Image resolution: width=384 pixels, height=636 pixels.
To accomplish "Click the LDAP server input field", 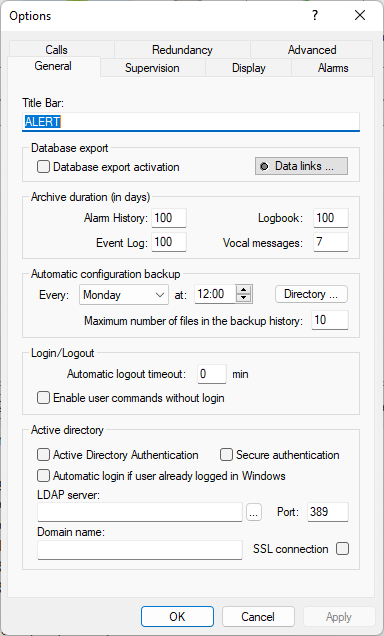I will [140, 512].
